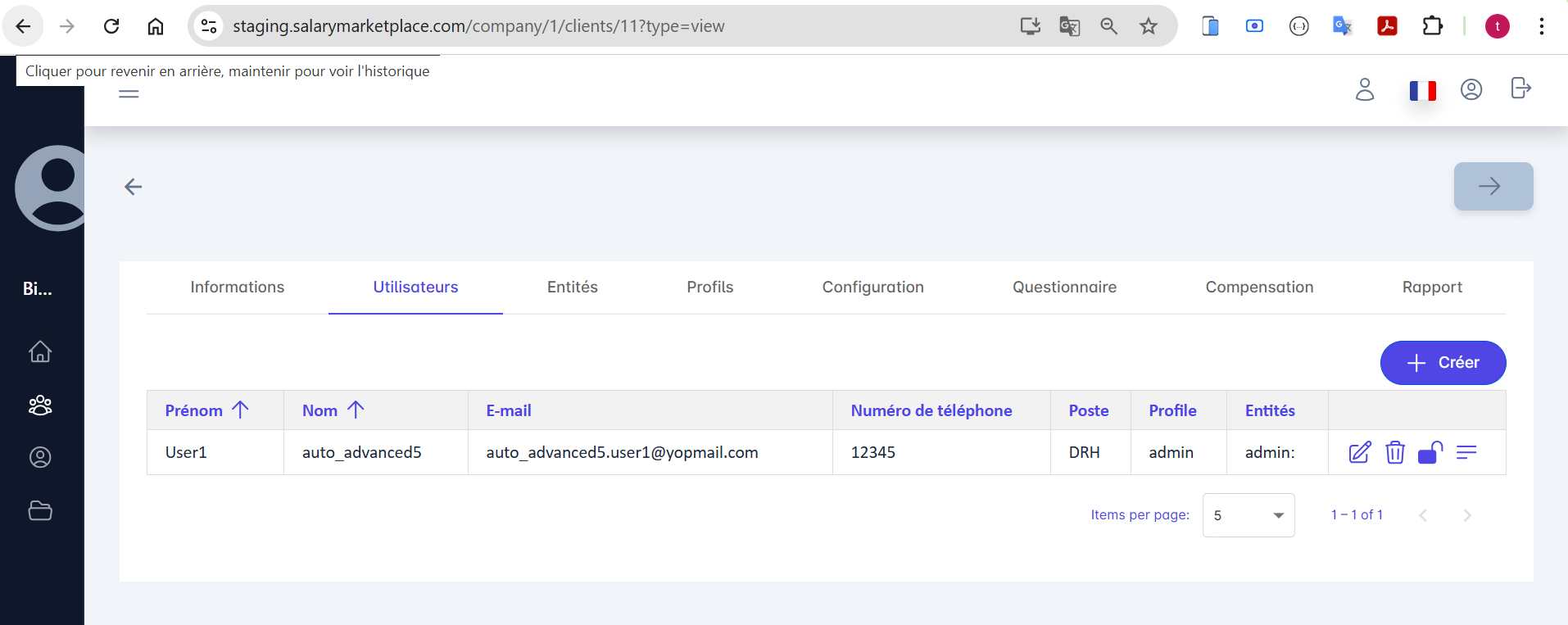Screen dimensions: 1568x625
Task: Toggle the lock icon for User1
Action: click(1430, 452)
